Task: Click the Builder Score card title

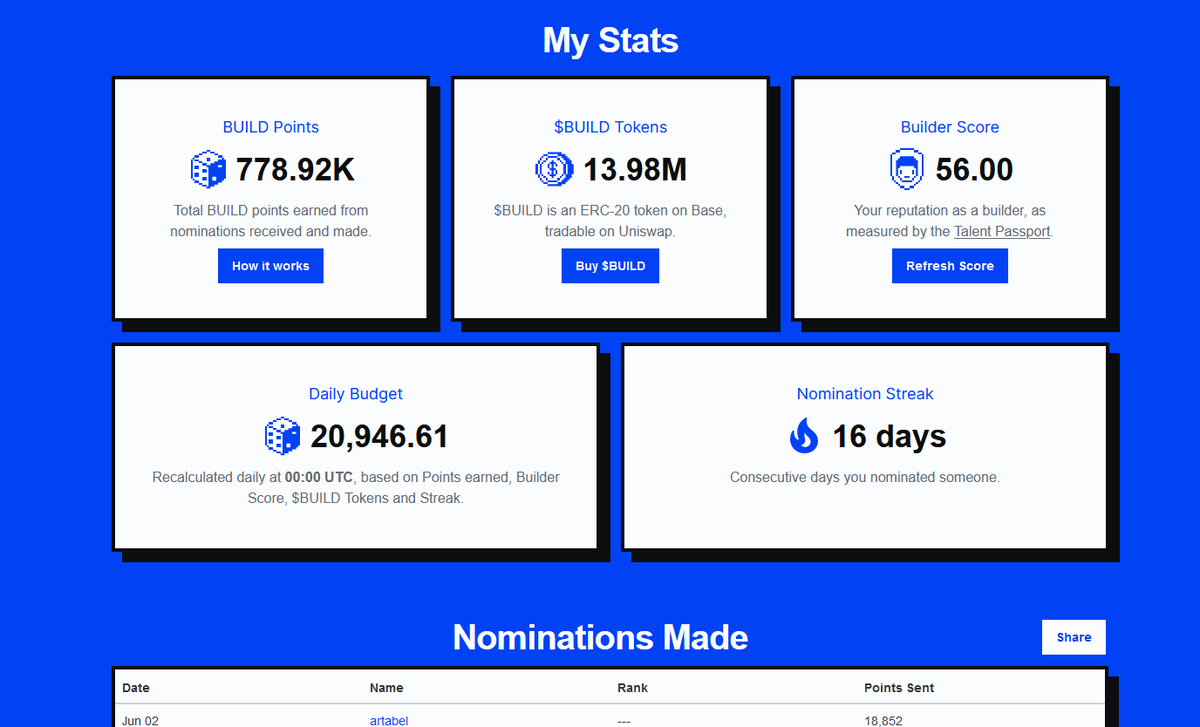Action: pos(950,127)
